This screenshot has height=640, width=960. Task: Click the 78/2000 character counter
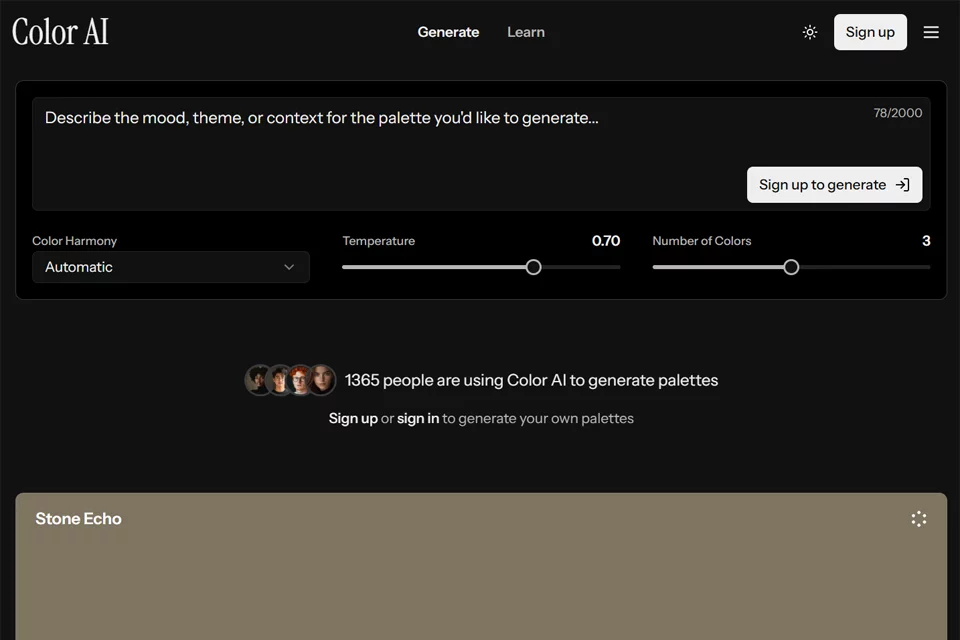pyautogui.click(x=898, y=113)
